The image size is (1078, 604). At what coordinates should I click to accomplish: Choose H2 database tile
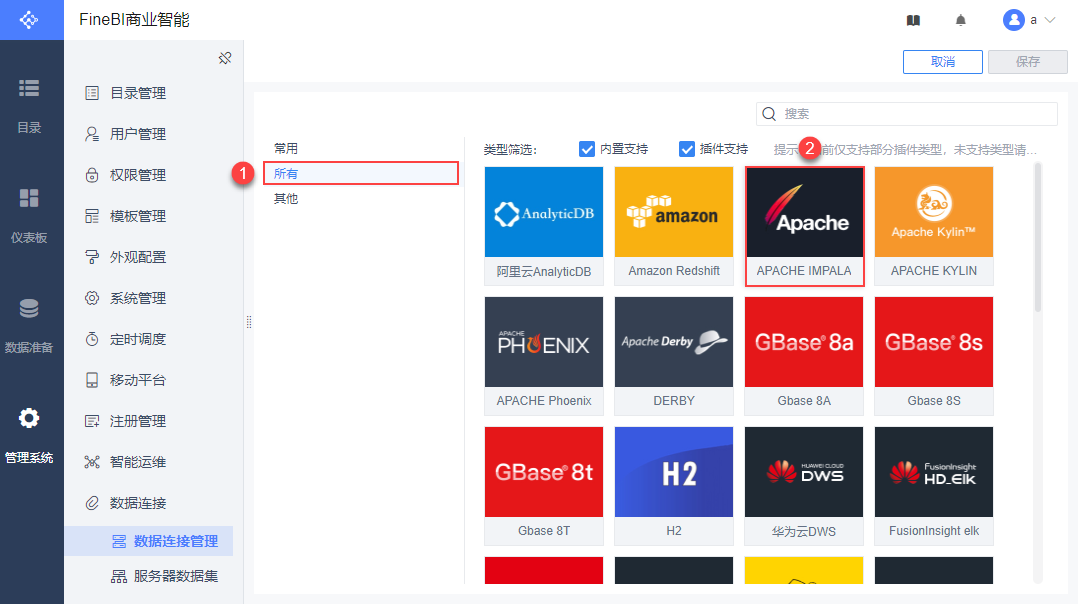click(x=674, y=485)
